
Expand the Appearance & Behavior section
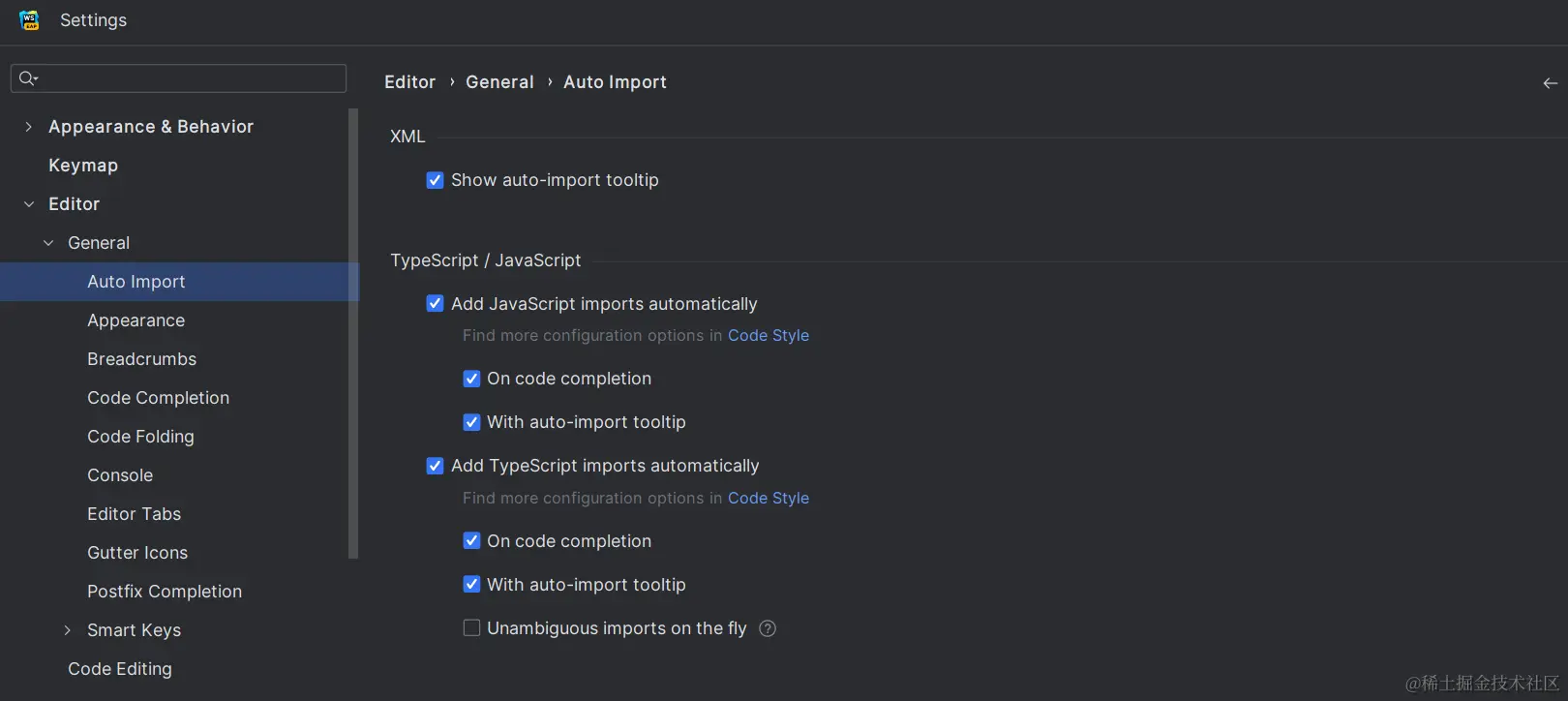click(x=28, y=126)
